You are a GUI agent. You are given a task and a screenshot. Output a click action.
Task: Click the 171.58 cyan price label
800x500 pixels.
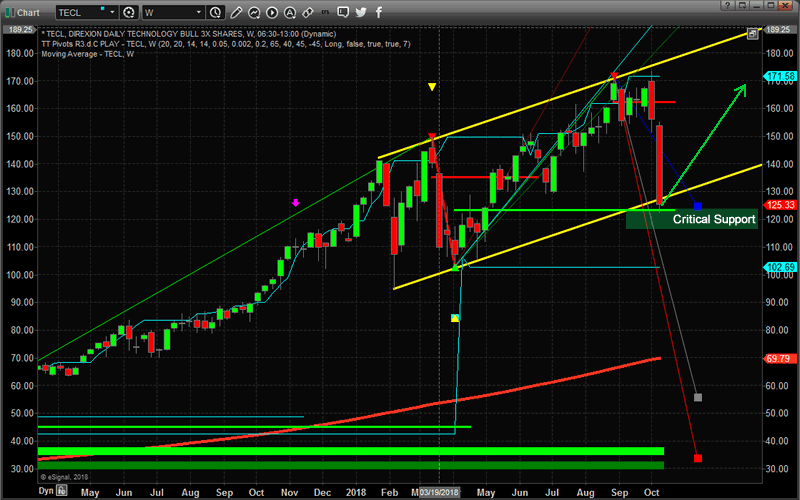tap(780, 77)
